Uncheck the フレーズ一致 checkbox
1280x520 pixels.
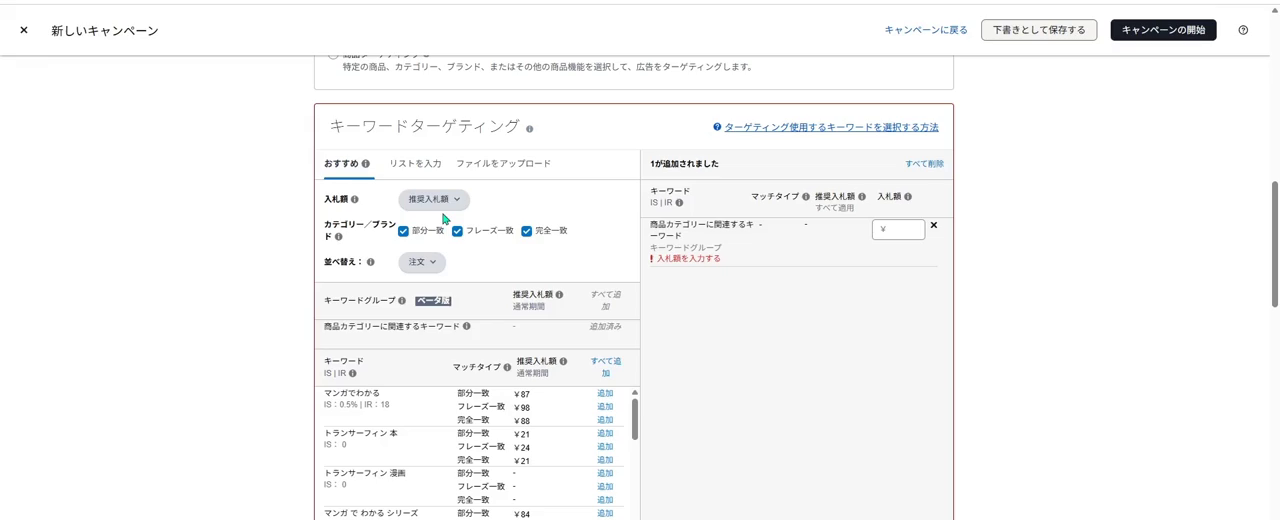[457, 231]
